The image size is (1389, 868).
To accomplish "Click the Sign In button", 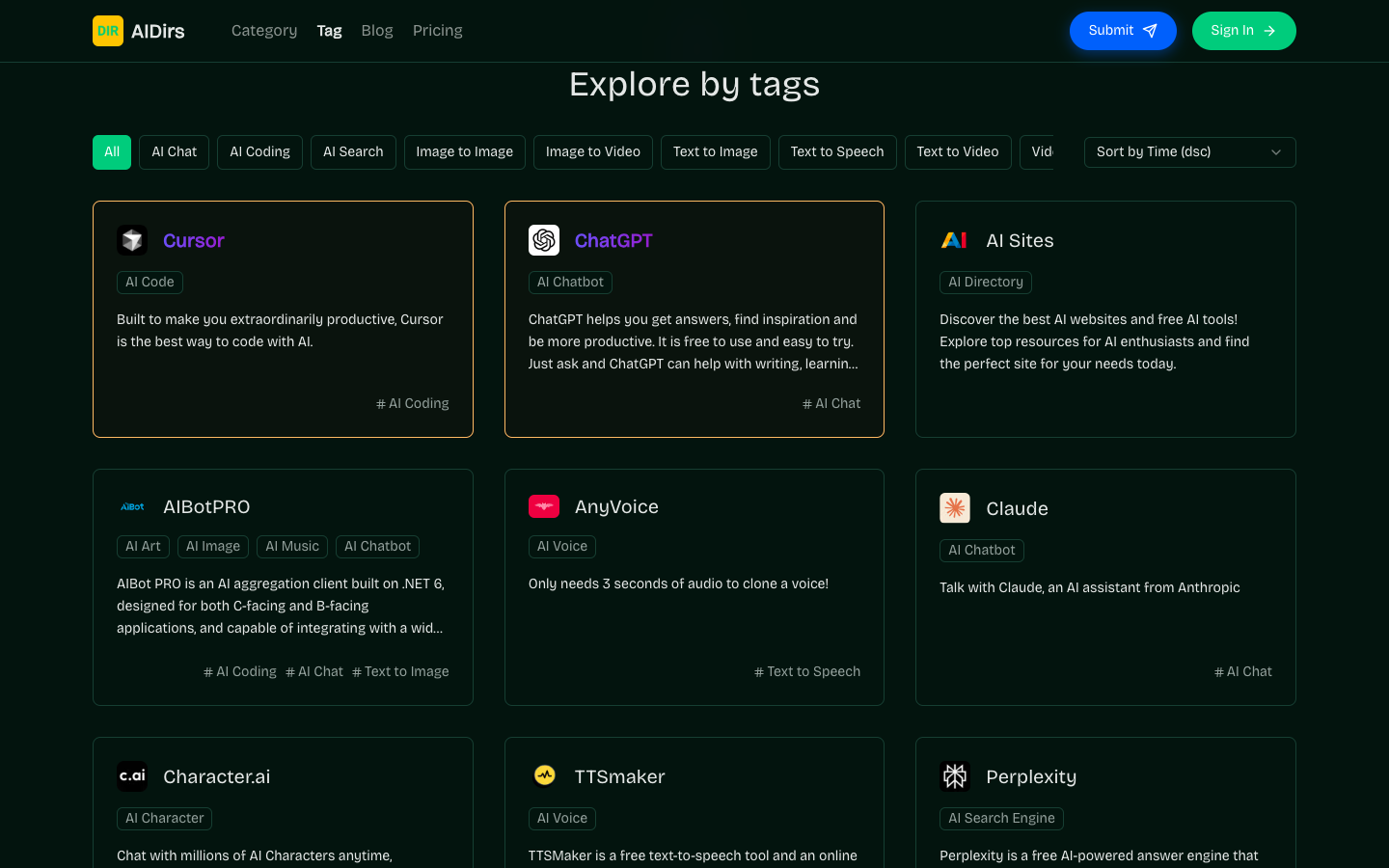I will tap(1244, 31).
